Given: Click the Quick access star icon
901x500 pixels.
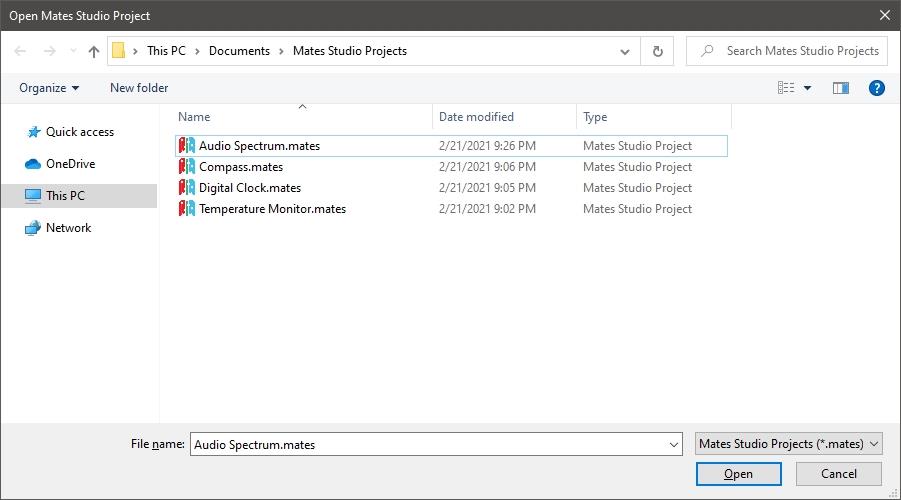Looking at the screenshot, I should tap(33, 132).
